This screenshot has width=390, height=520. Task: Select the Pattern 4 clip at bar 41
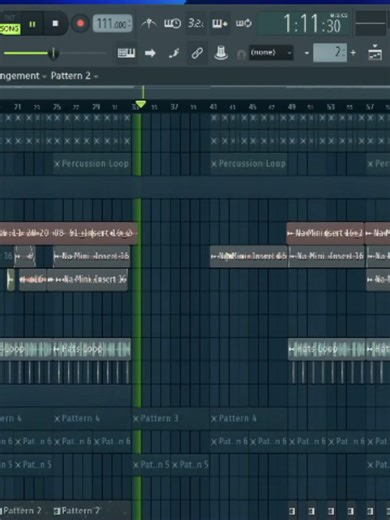(x=248, y=418)
